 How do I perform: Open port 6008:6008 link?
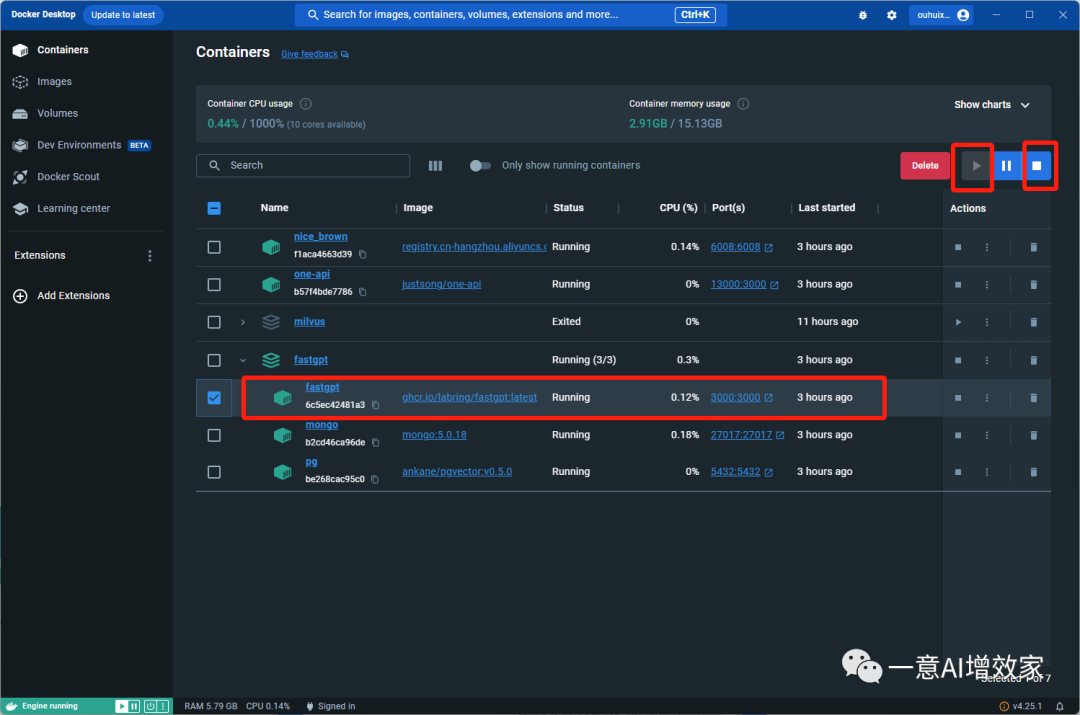tap(735, 247)
